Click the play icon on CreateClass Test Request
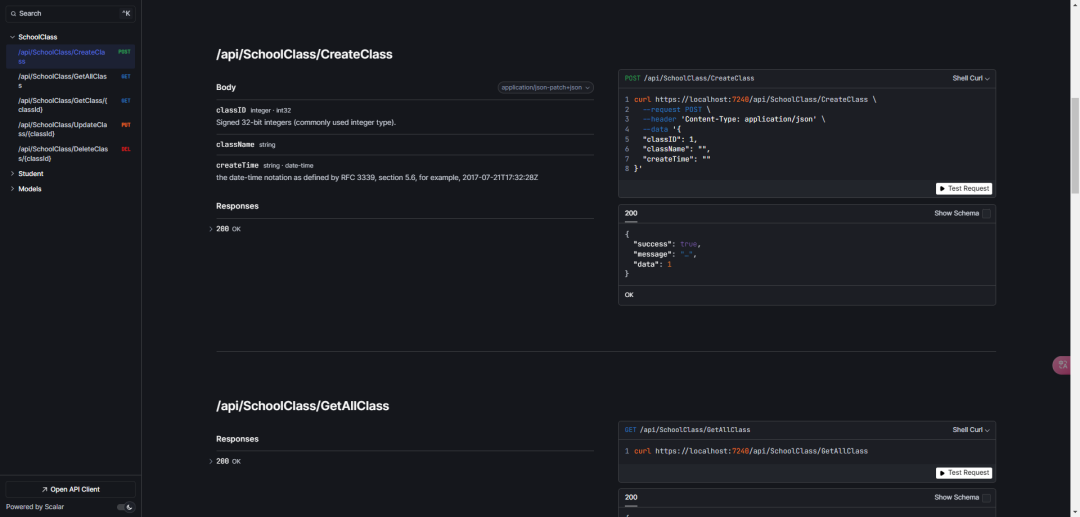The width and height of the screenshot is (1080, 517). 942,189
